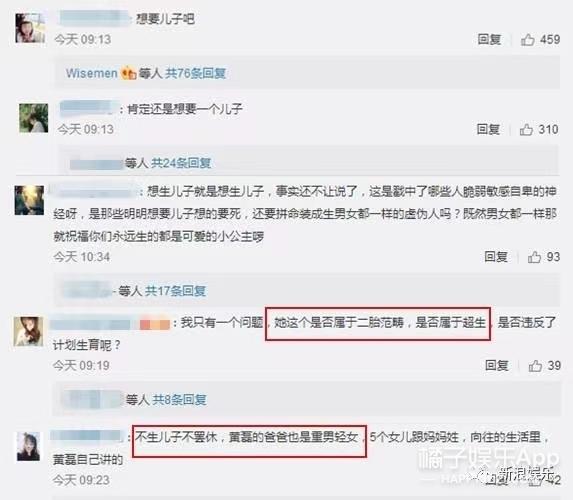
Task: Open first commenter's avatar at 09:13
Action: (30, 28)
